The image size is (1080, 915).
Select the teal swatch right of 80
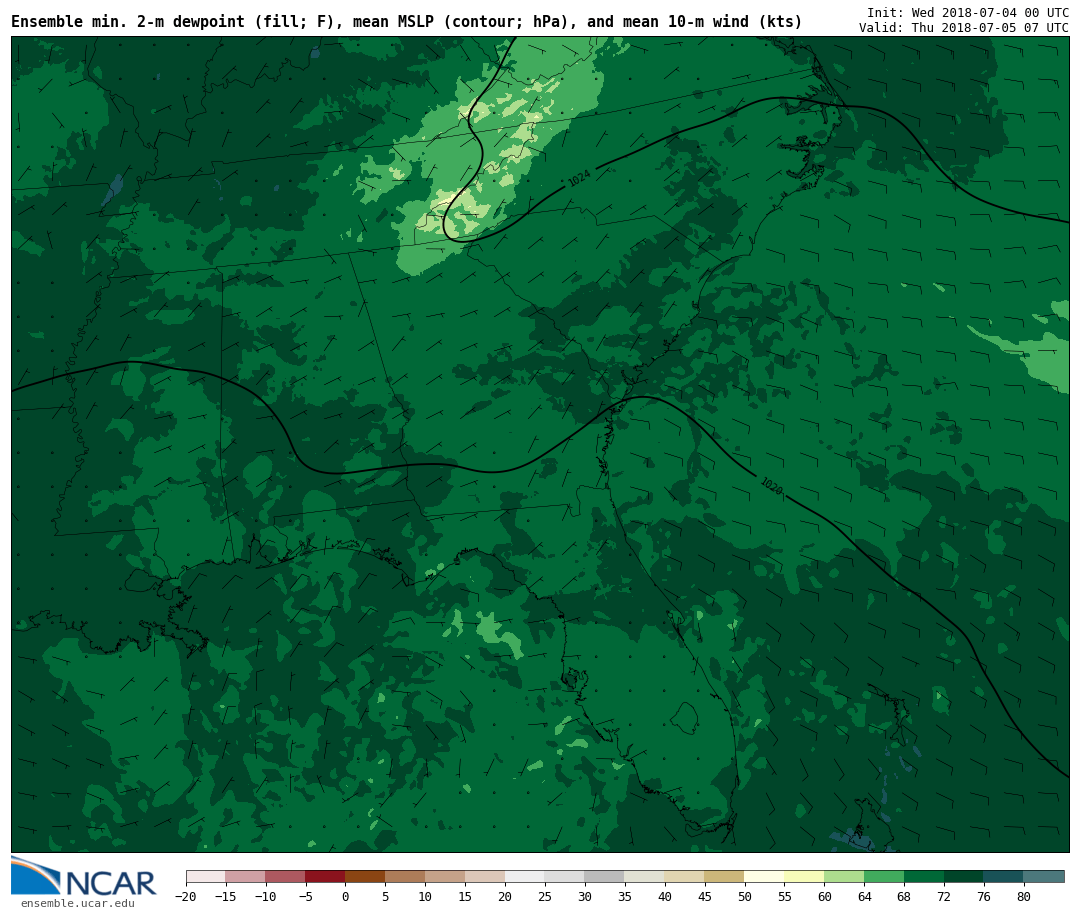1043,877
